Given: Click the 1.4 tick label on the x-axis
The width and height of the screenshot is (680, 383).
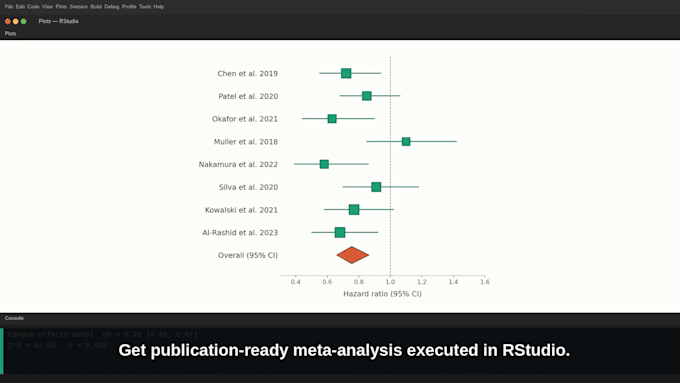Looking at the screenshot, I should [x=453, y=282].
